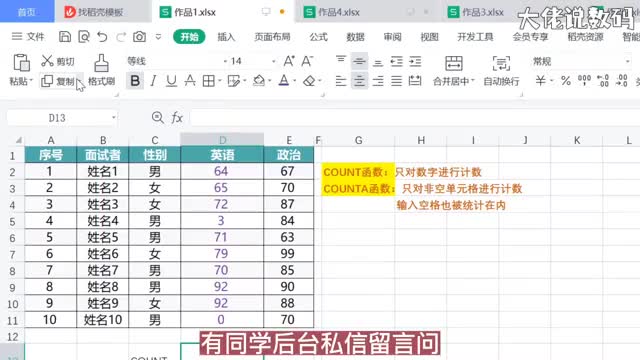The width and height of the screenshot is (640, 360).
Task: Open number format dropdown 常规
Action: [628, 61]
